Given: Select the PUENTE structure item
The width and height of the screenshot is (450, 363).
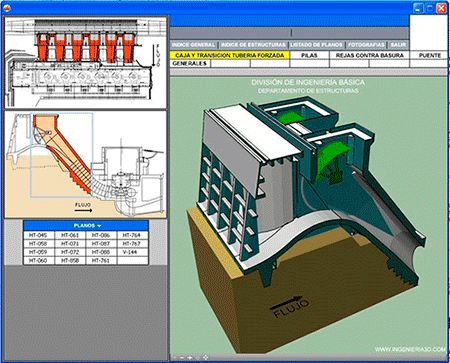Looking at the screenshot, I should pyautogui.click(x=429, y=55).
